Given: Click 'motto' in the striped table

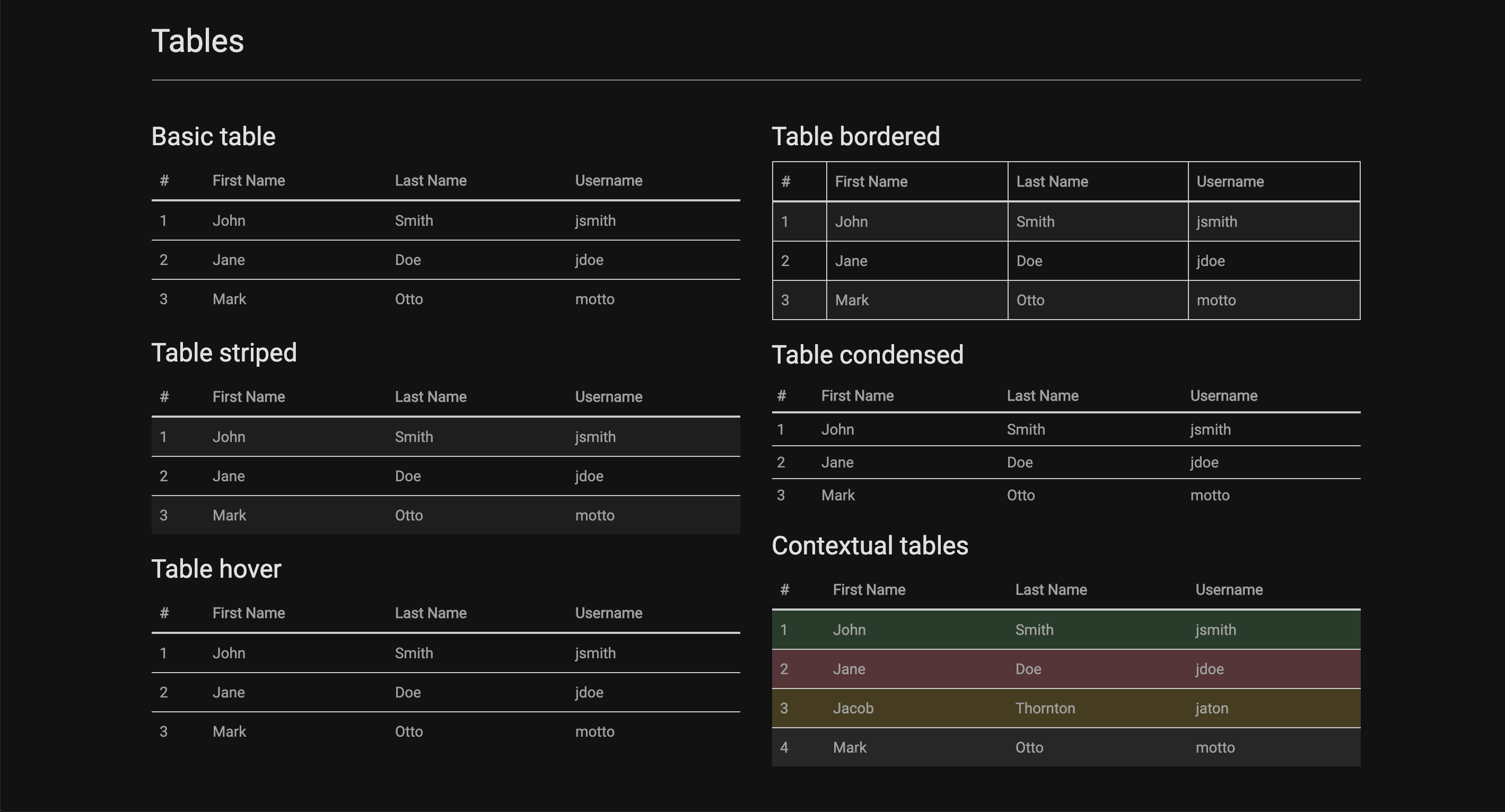Looking at the screenshot, I should click(594, 516).
